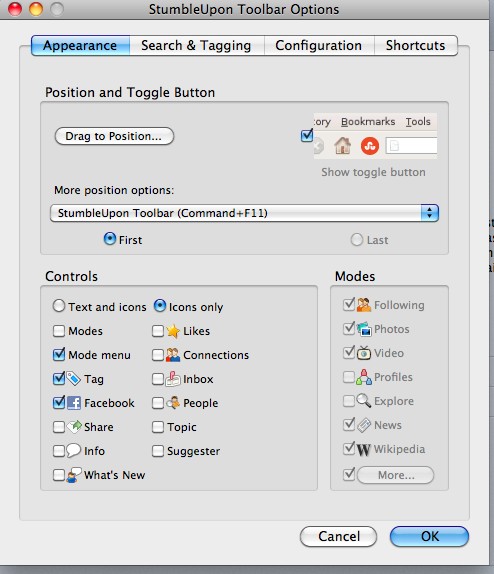Viewport: 494px width, 574px height.
Task: Click the Profiles mode icon
Action: (x=364, y=377)
